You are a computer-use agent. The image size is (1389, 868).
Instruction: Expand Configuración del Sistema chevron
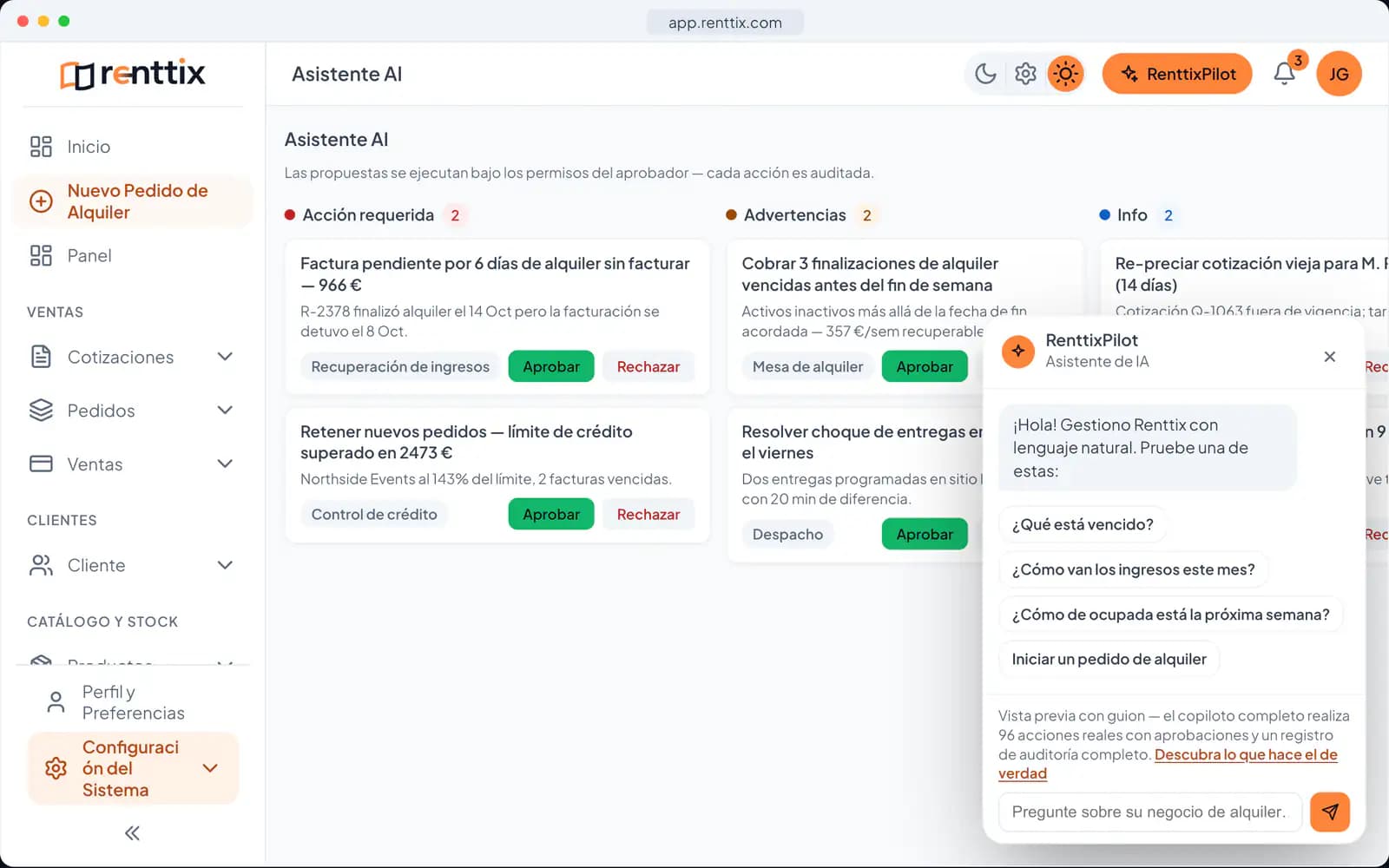coord(210,768)
